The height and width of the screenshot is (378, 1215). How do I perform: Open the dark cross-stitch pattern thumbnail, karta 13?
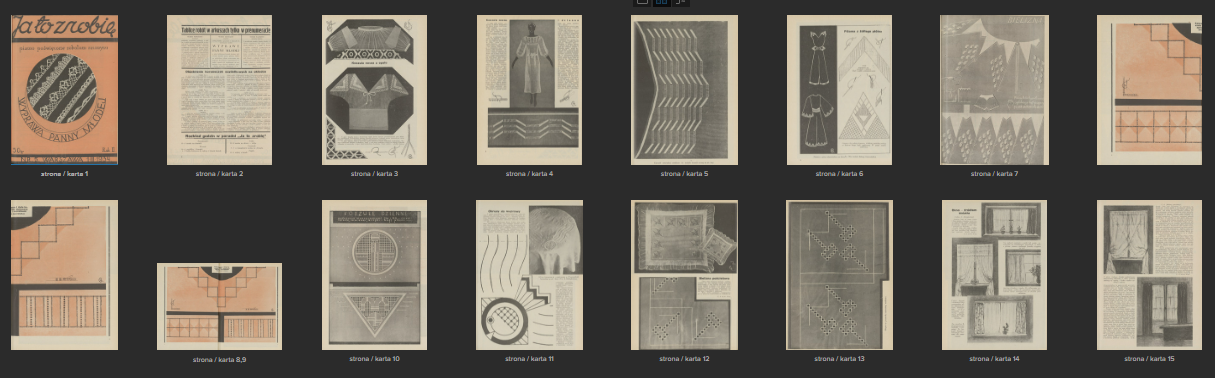click(x=839, y=275)
